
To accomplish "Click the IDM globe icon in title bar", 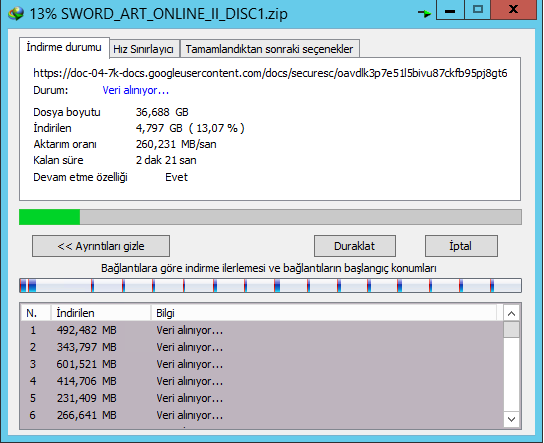I will coord(16,14).
